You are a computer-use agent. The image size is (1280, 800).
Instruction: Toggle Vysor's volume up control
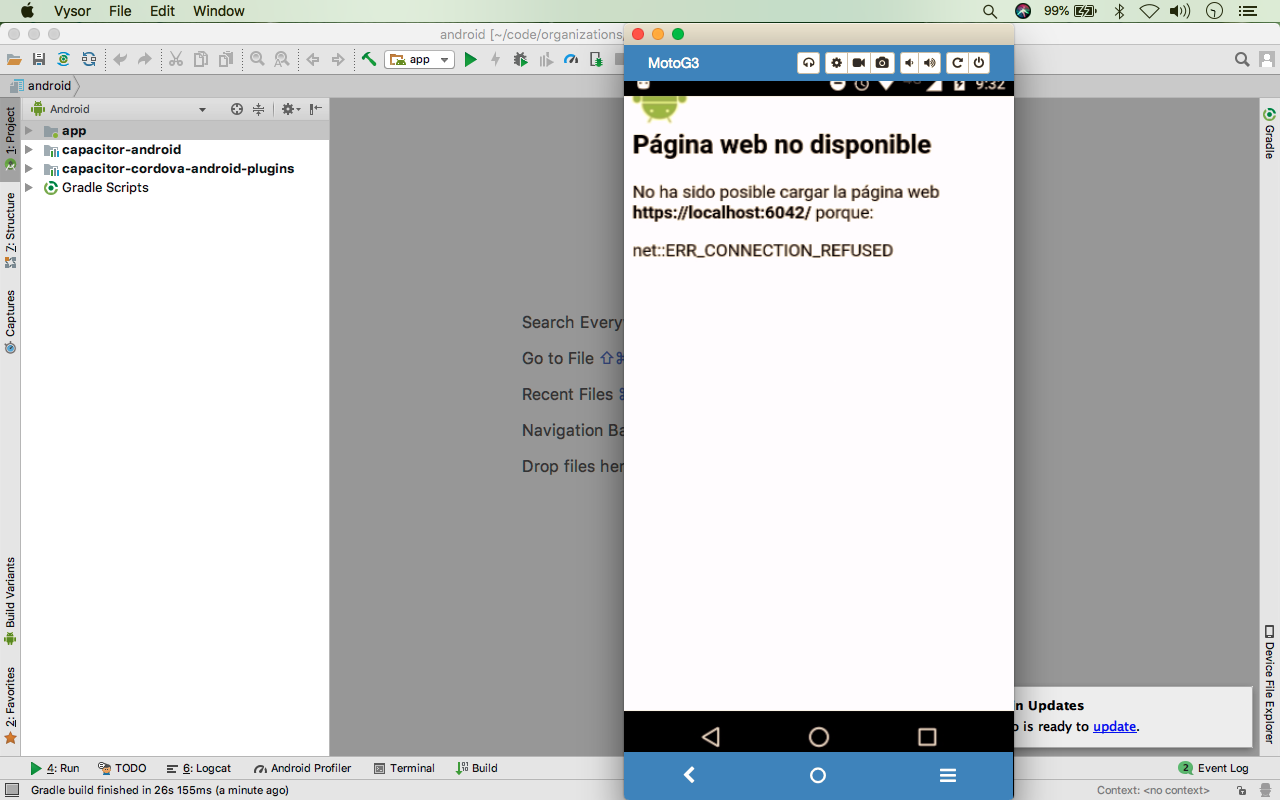coord(928,62)
